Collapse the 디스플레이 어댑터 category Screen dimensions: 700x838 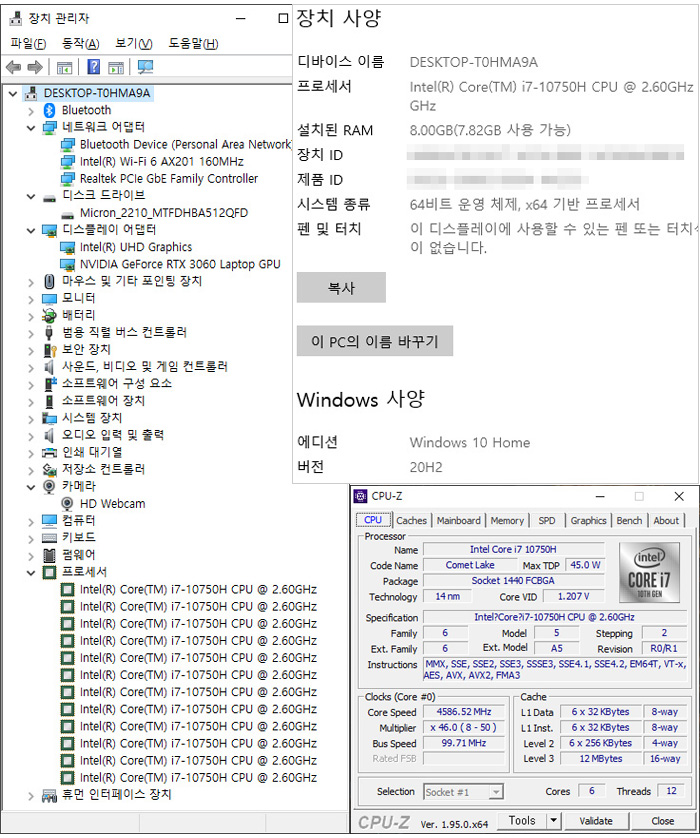coord(31,230)
